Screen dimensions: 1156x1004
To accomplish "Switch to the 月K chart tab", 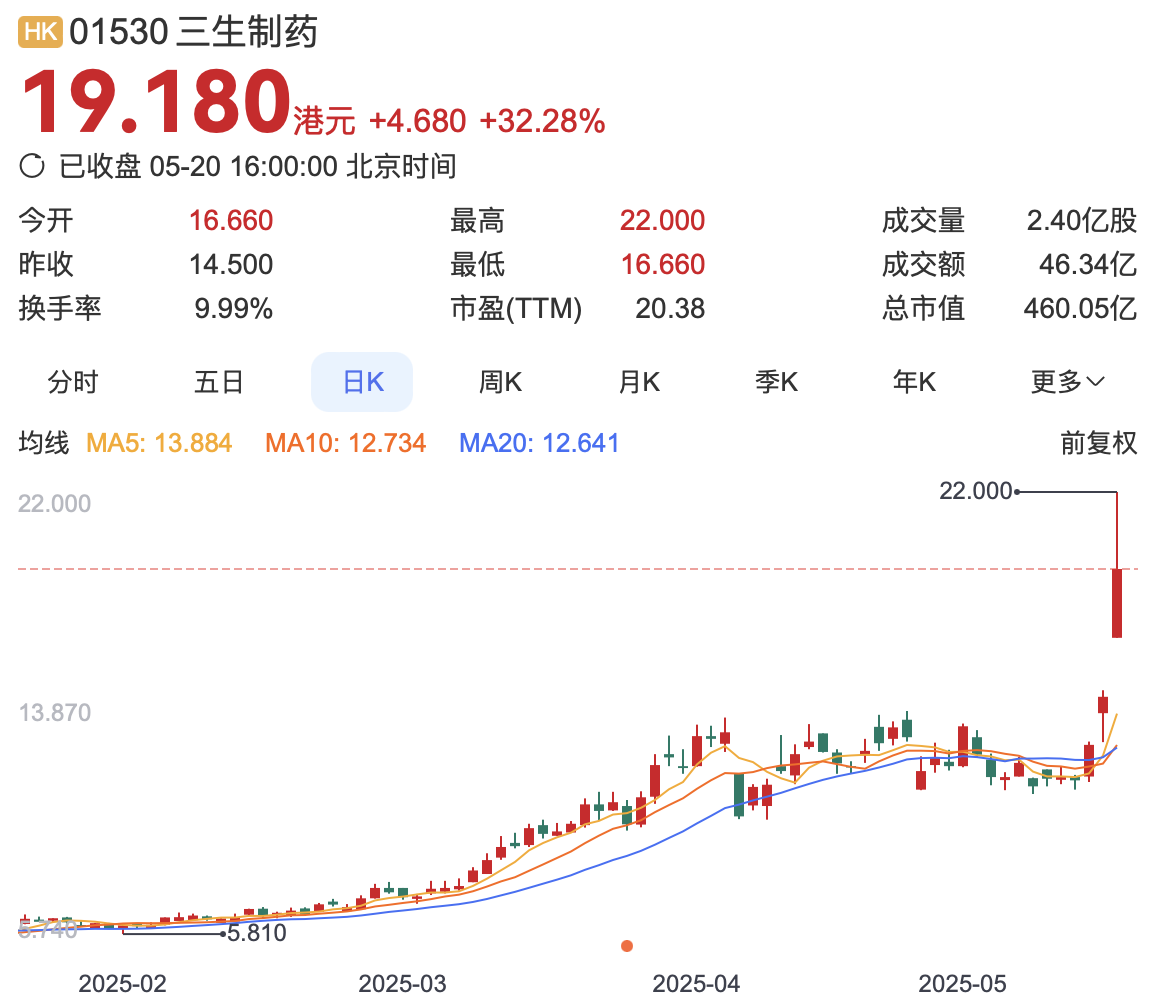I will (x=638, y=382).
